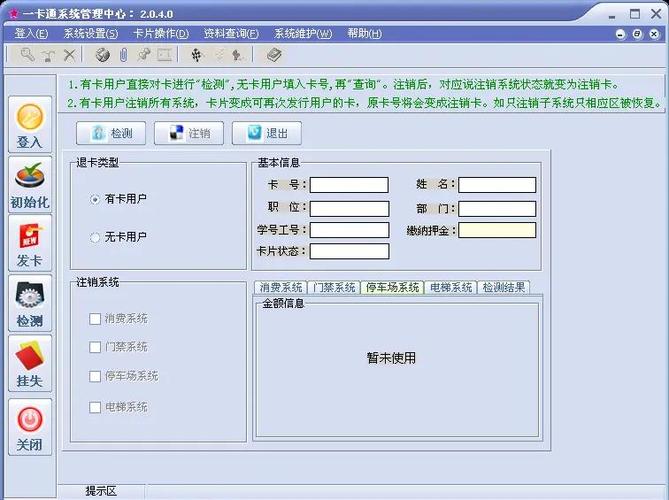Check the 电梯系统 checkbox
Screen dimensions: 669x500
95,407
